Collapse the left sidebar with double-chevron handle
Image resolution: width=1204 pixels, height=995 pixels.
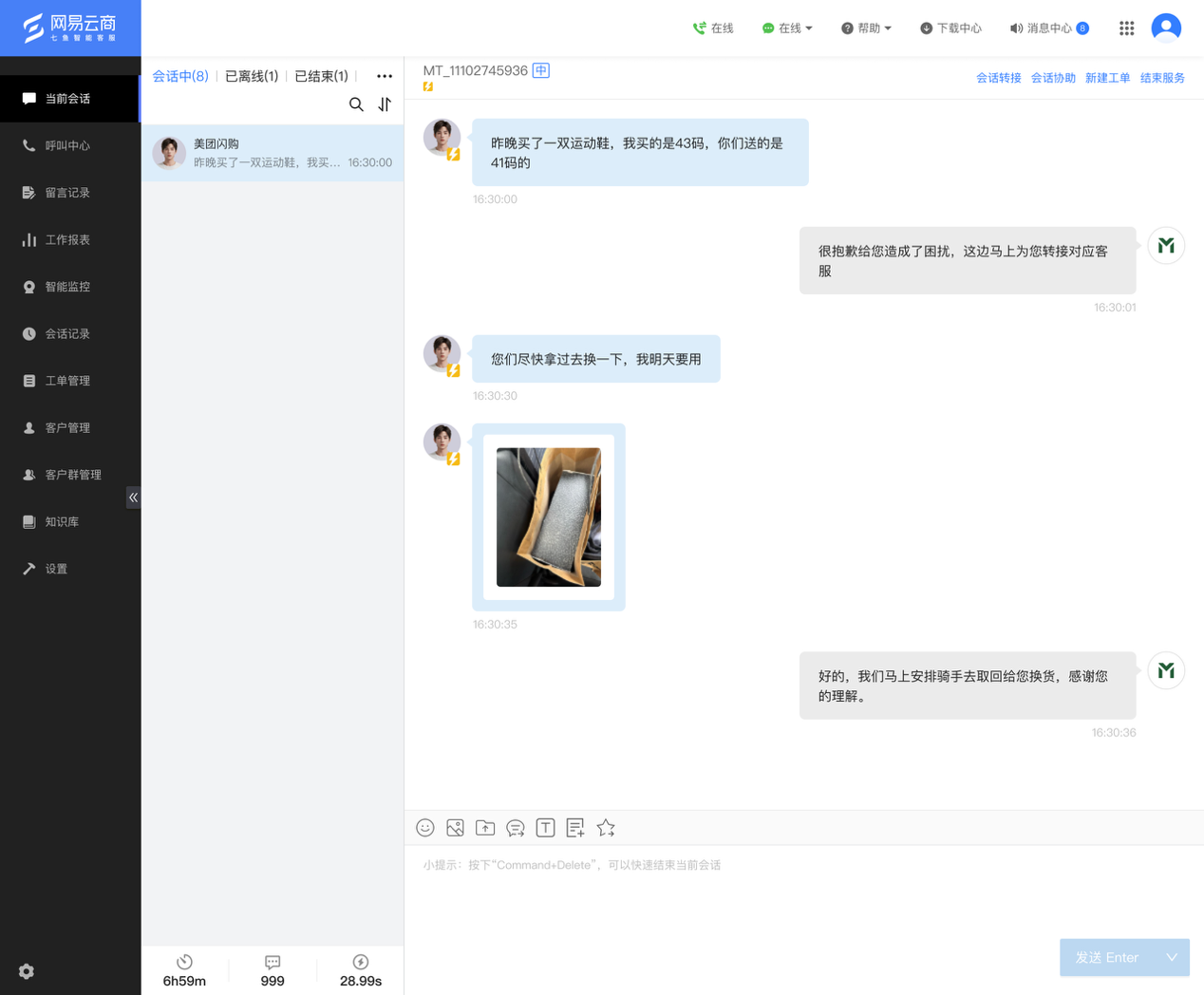pyautogui.click(x=133, y=497)
